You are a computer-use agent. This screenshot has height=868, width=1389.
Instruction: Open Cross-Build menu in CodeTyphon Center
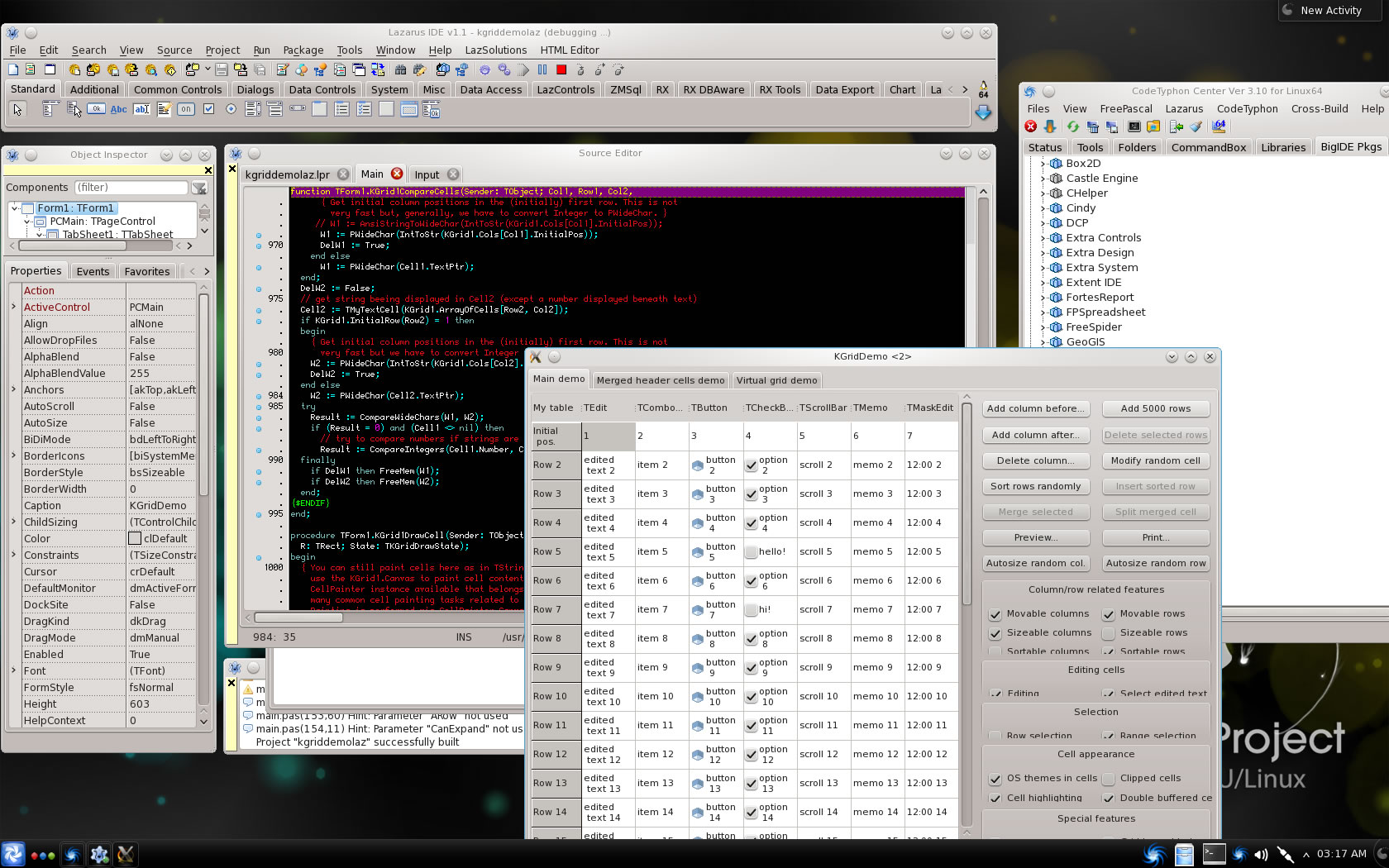1320,109
